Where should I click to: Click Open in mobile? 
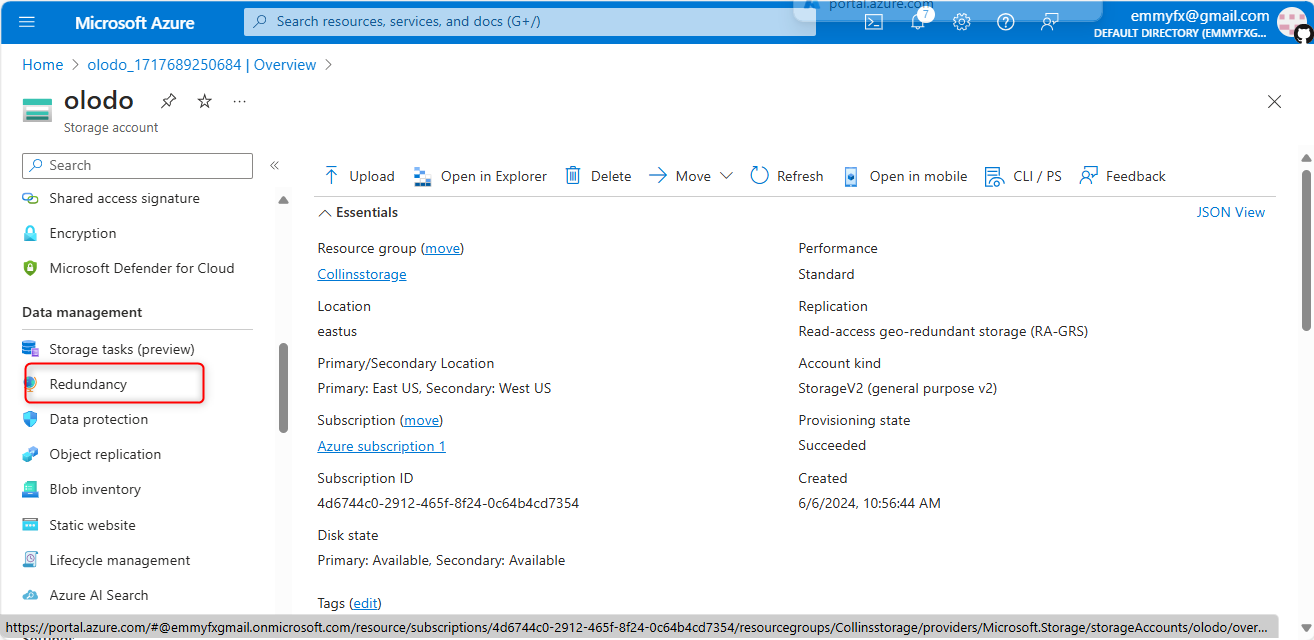905,176
